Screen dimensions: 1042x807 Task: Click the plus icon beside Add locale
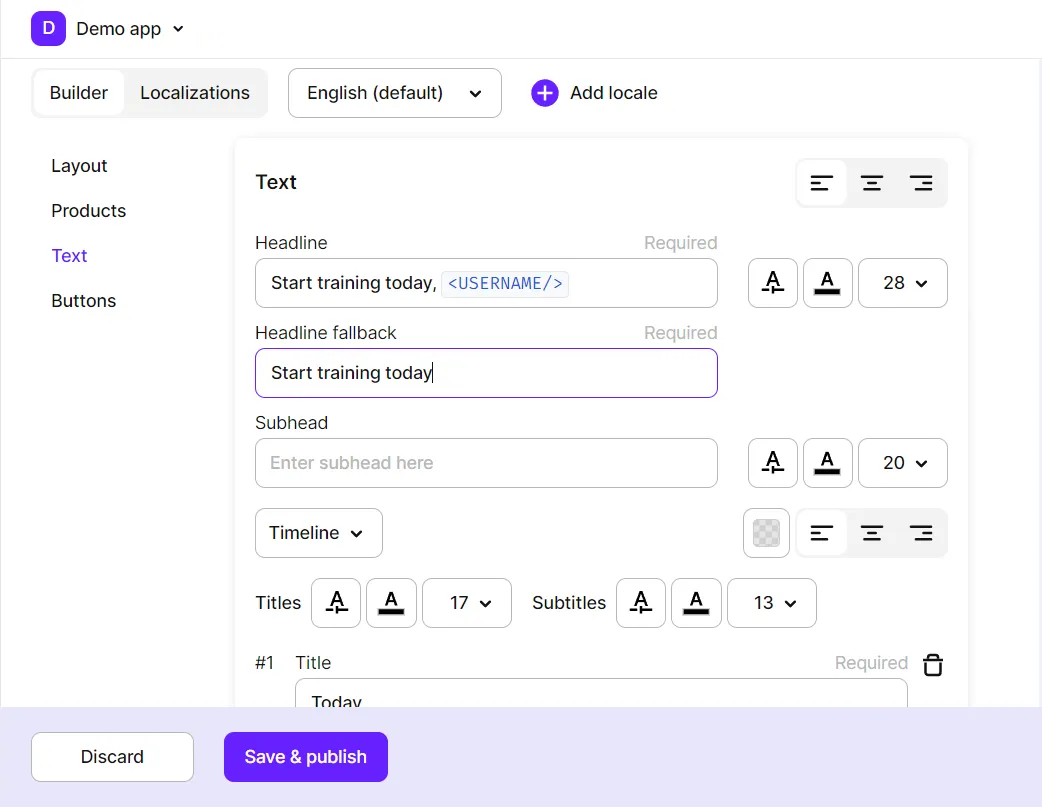545,93
